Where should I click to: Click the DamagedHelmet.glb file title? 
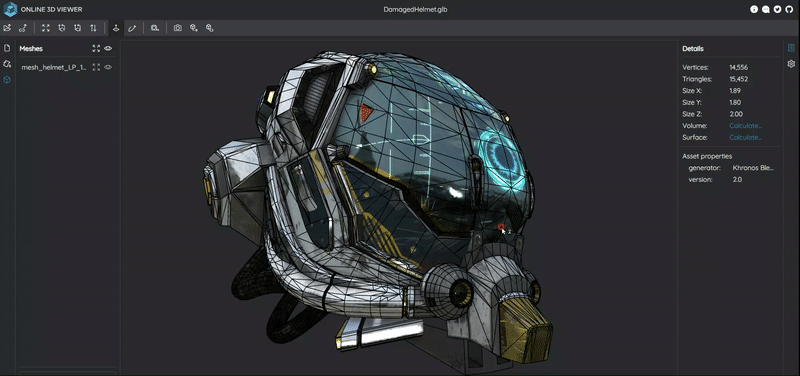415,9
